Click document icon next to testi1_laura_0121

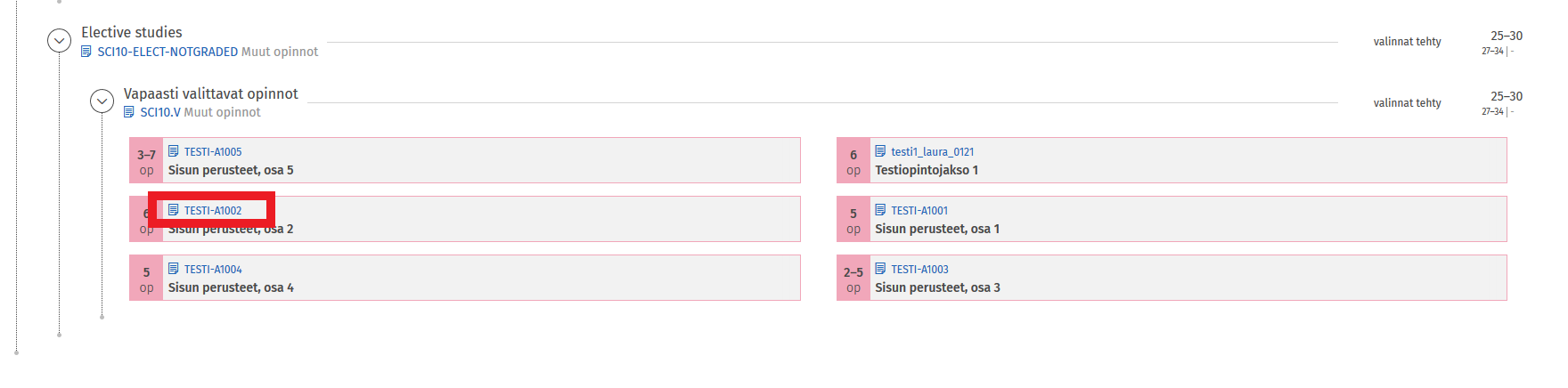880,151
